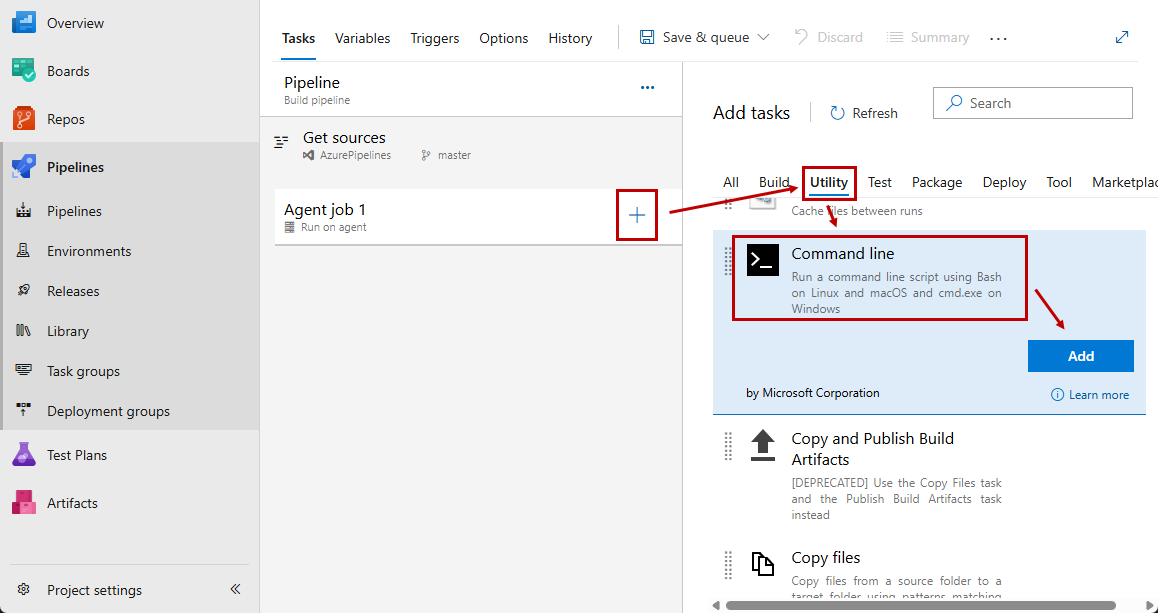Screen dimensions: 1158x613
Task: Click the Command line terminal icon
Action: click(x=763, y=260)
